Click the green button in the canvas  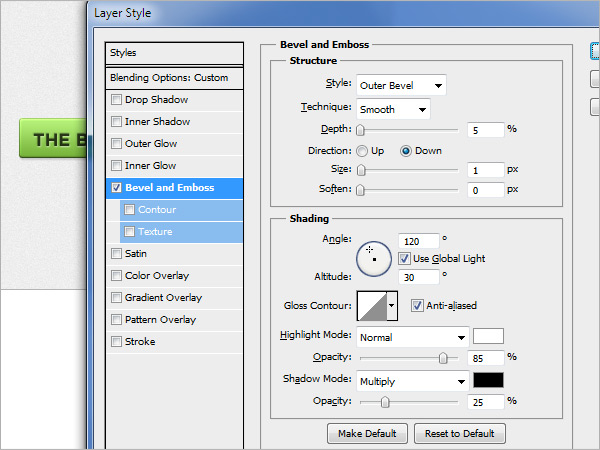tap(53, 138)
